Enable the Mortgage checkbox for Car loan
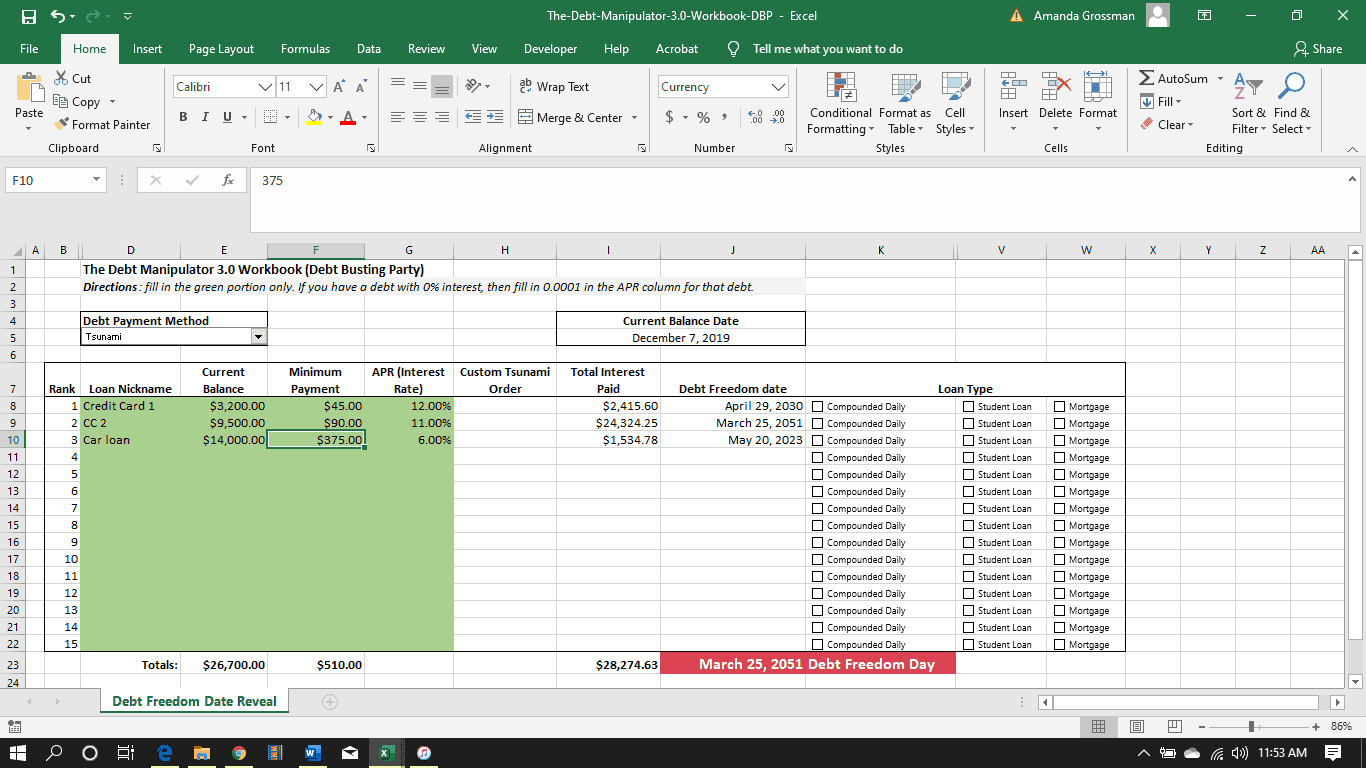 [1060, 441]
